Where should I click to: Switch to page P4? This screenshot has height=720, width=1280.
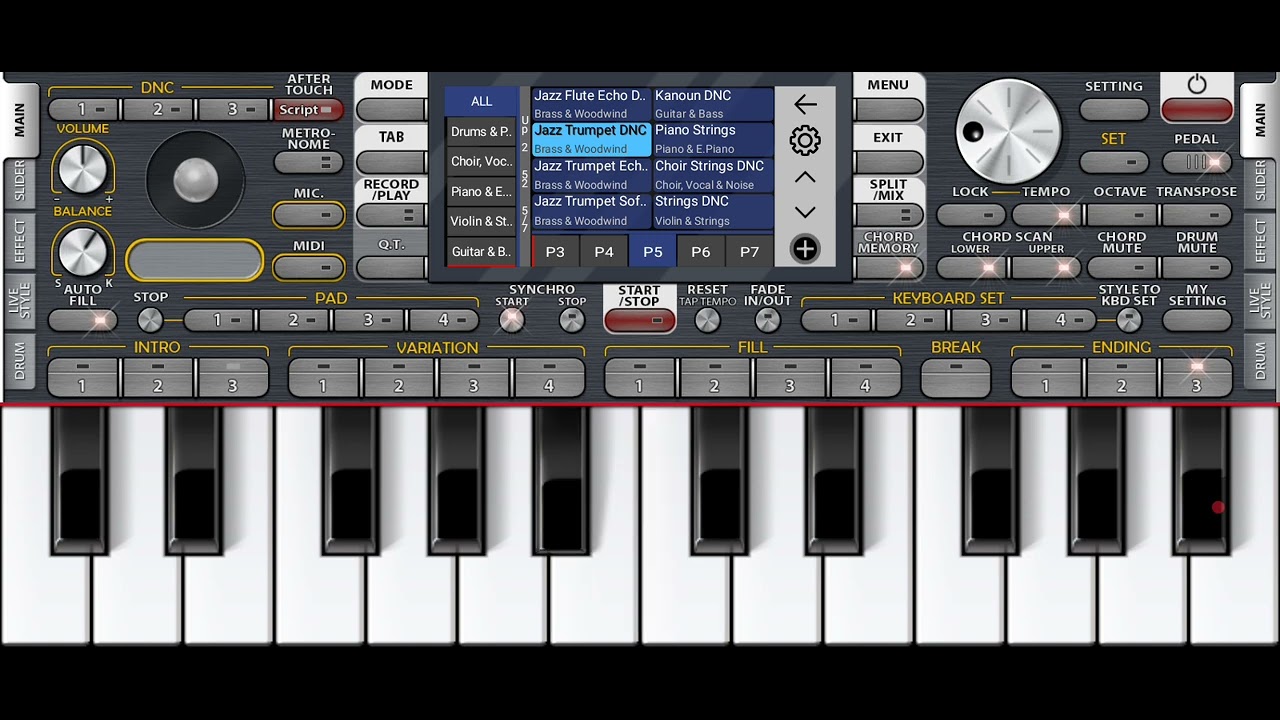point(604,252)
